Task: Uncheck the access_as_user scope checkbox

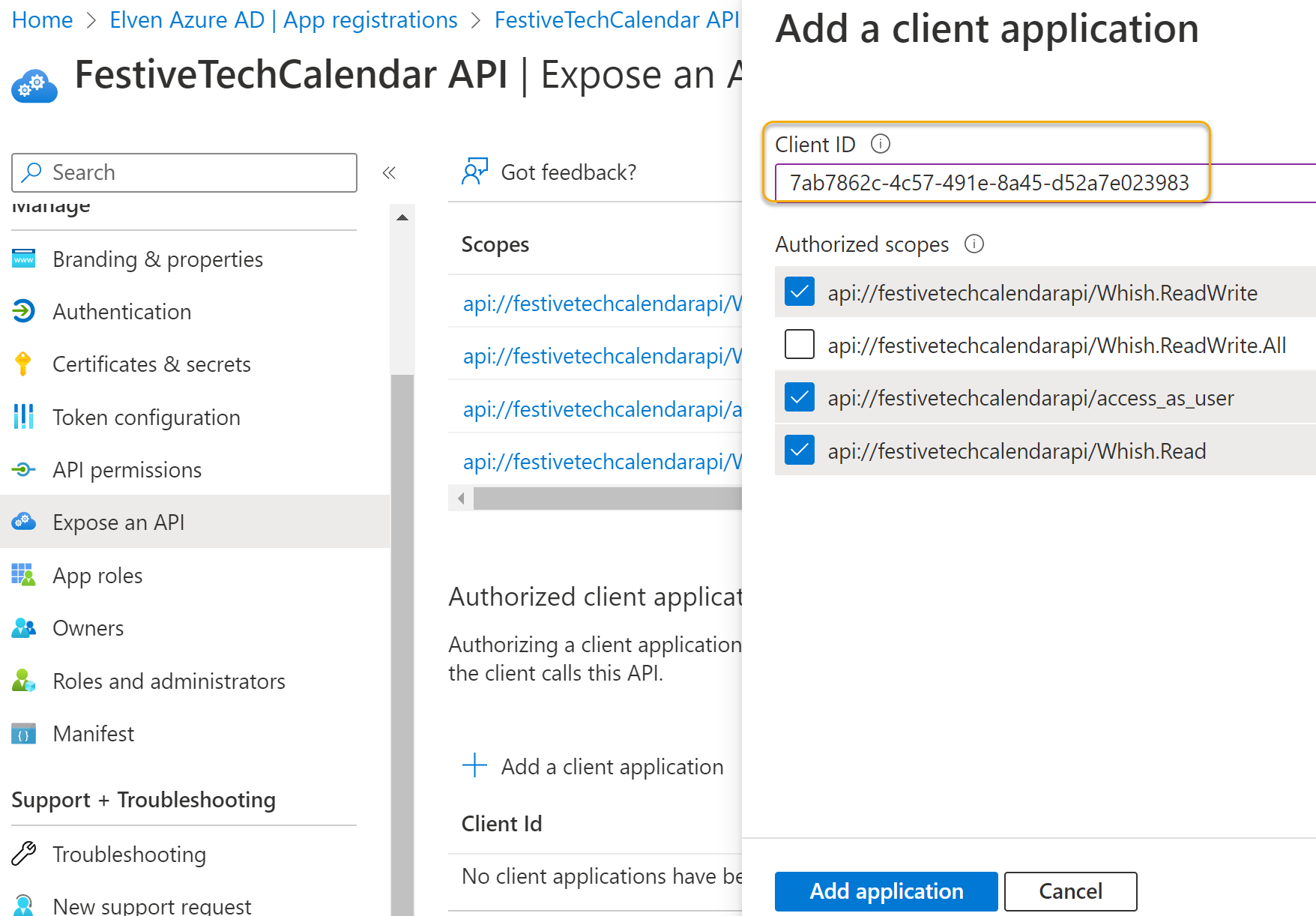Action: tap(800, 397)
